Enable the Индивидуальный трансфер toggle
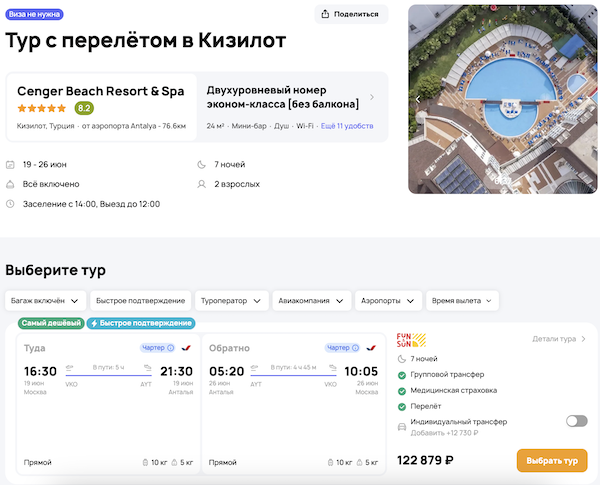Image resolution: width=600 pixels, height=485 pixels. (x=576, y=421)
